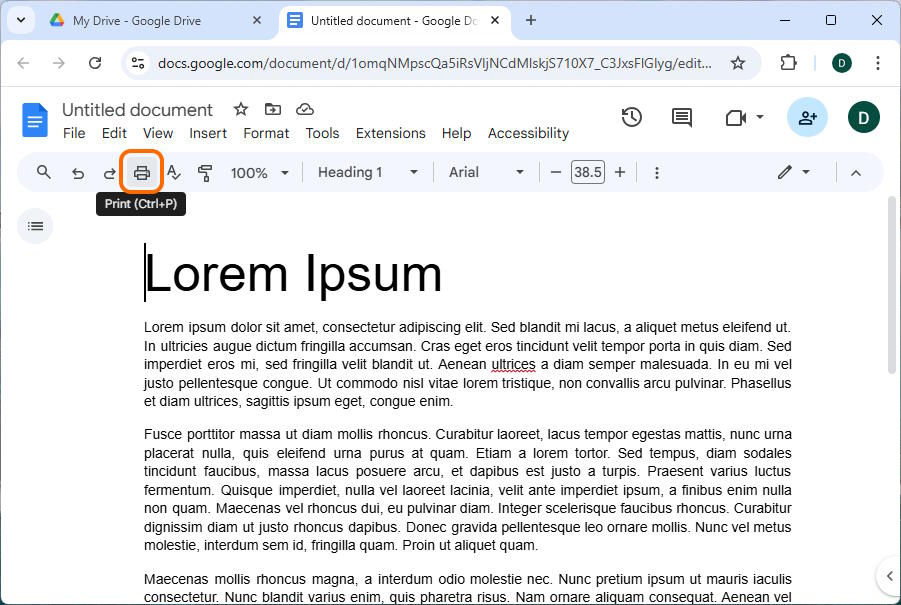The image size is (901, 605).
Task: Click the Untitled document title field
Action: coord(137,110)
